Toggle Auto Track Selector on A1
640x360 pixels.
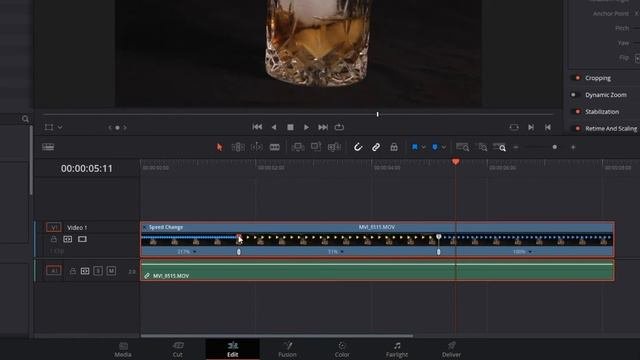point(85,271)
